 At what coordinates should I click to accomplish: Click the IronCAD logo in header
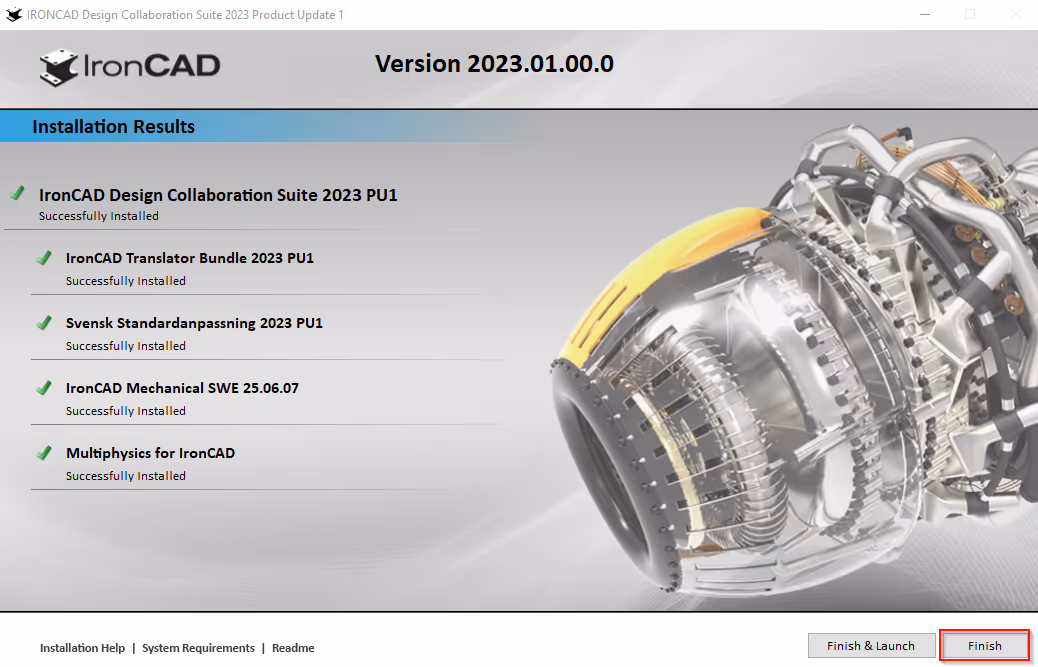click(130, 67)
